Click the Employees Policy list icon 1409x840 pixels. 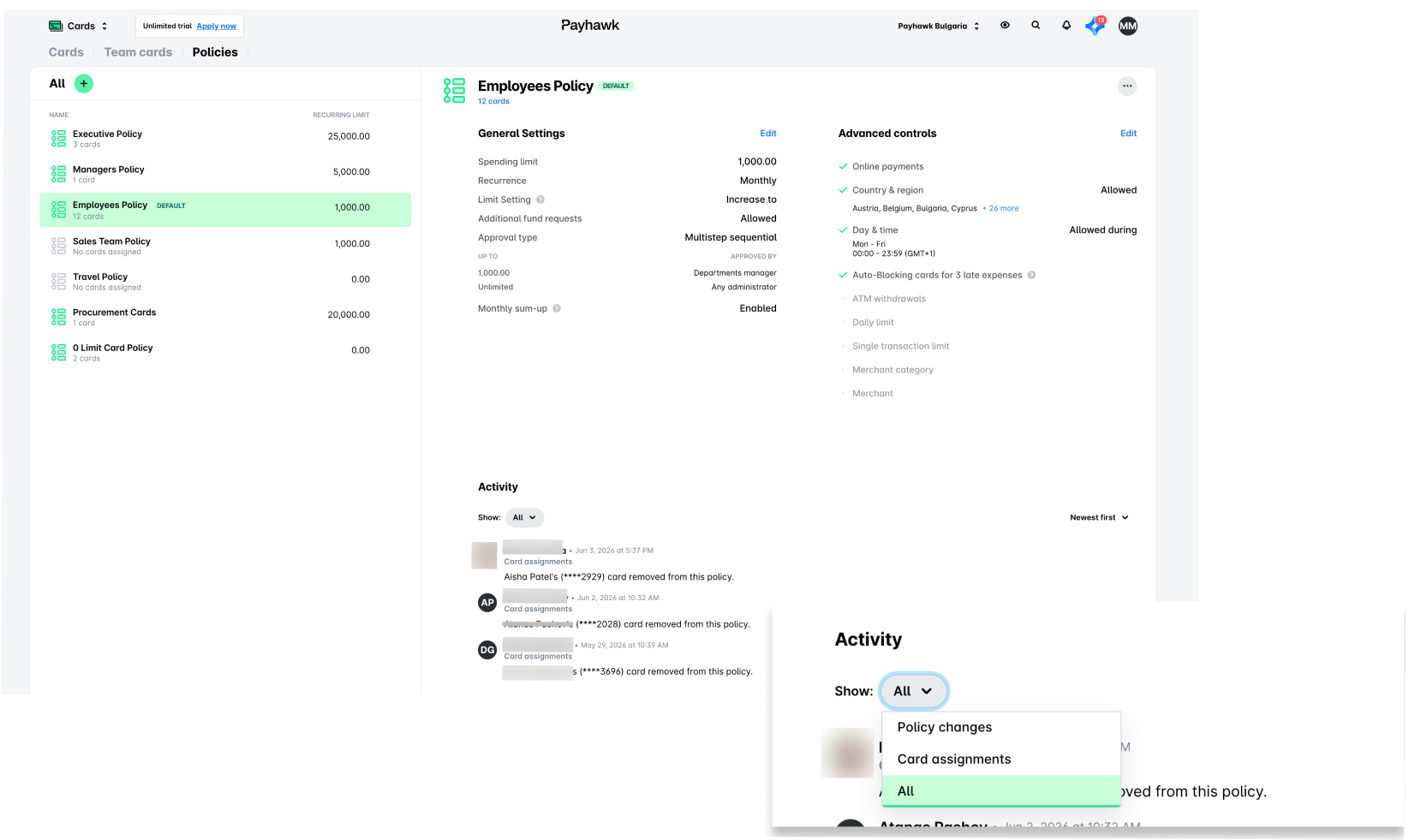click(58, 210)
